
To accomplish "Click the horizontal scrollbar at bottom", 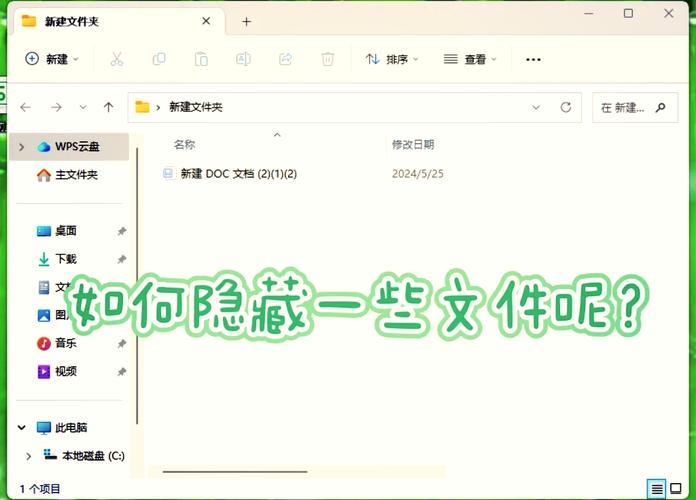I will pos(235,471).
